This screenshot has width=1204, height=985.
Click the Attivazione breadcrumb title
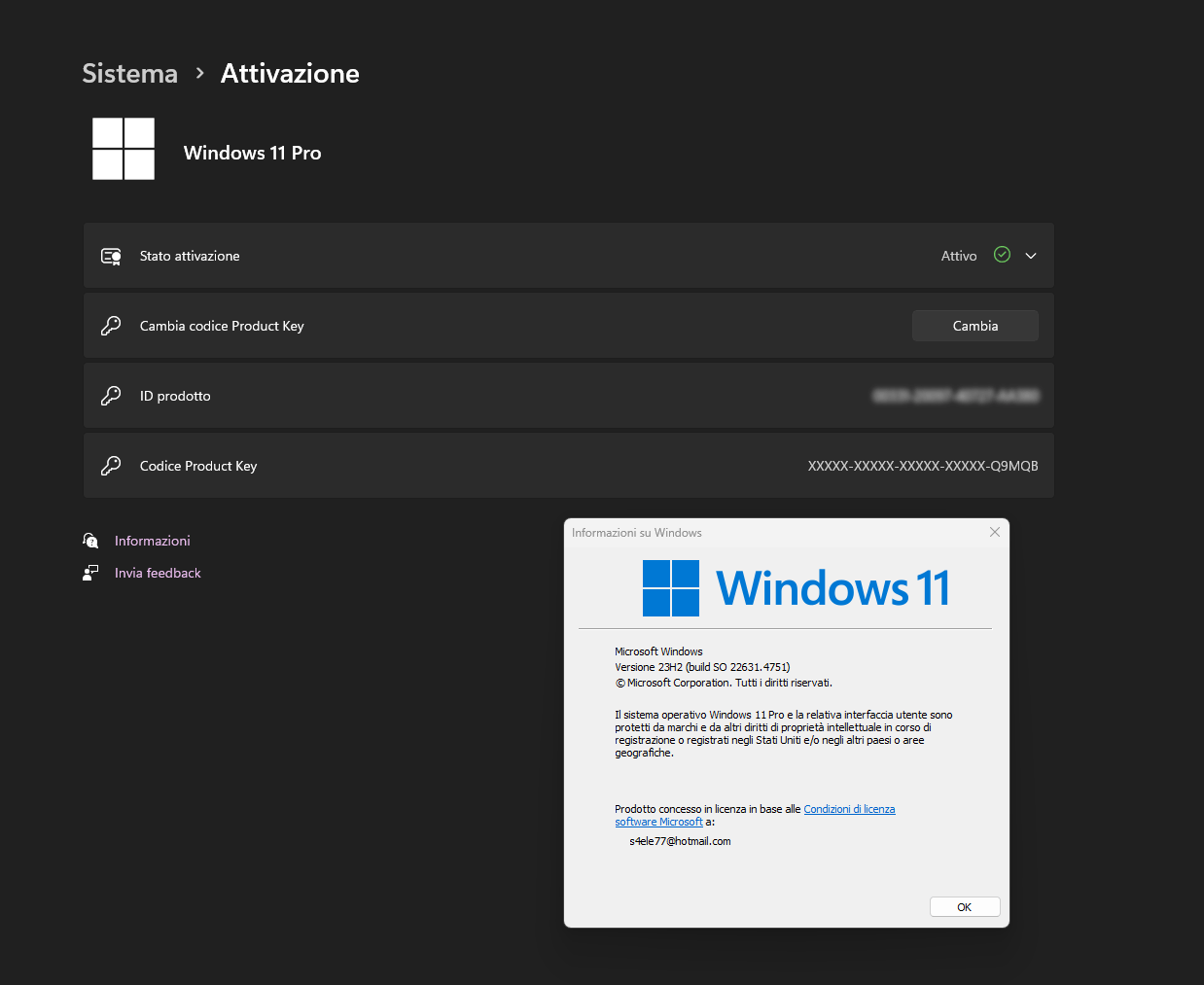coord(290,74)
